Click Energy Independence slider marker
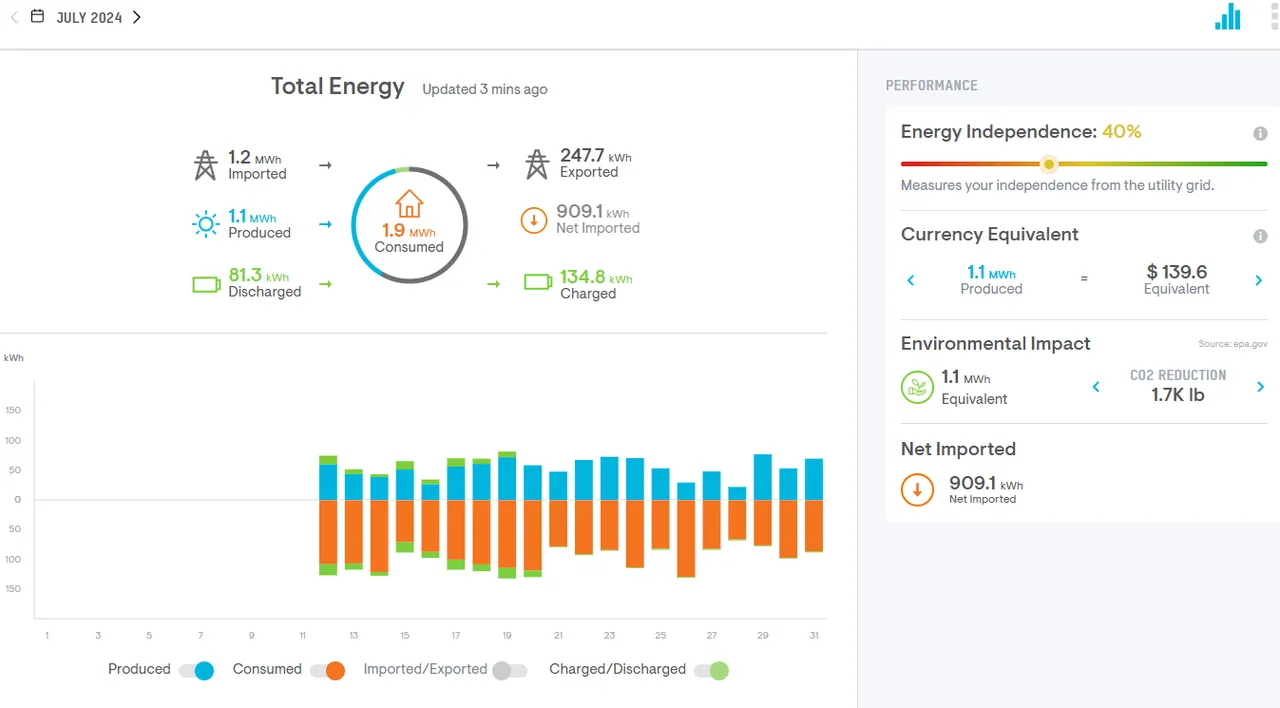 (x=1048, y=164)
